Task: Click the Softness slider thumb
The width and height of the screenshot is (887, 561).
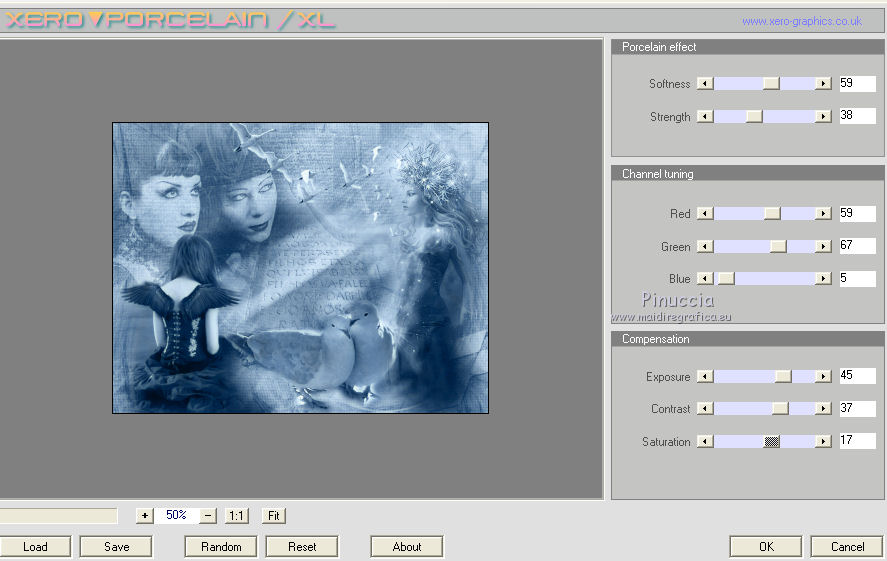Action: coord(771,84)
